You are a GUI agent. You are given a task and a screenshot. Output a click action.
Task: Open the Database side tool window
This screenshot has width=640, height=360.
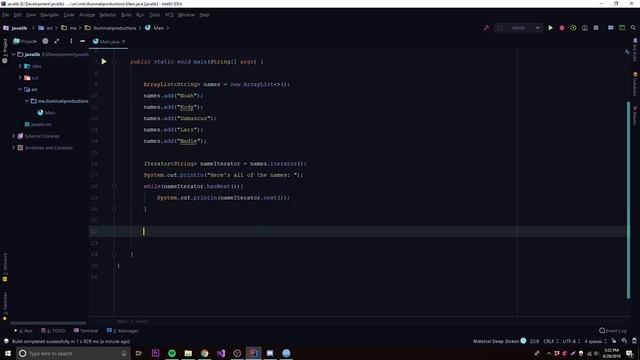point(635,84)
